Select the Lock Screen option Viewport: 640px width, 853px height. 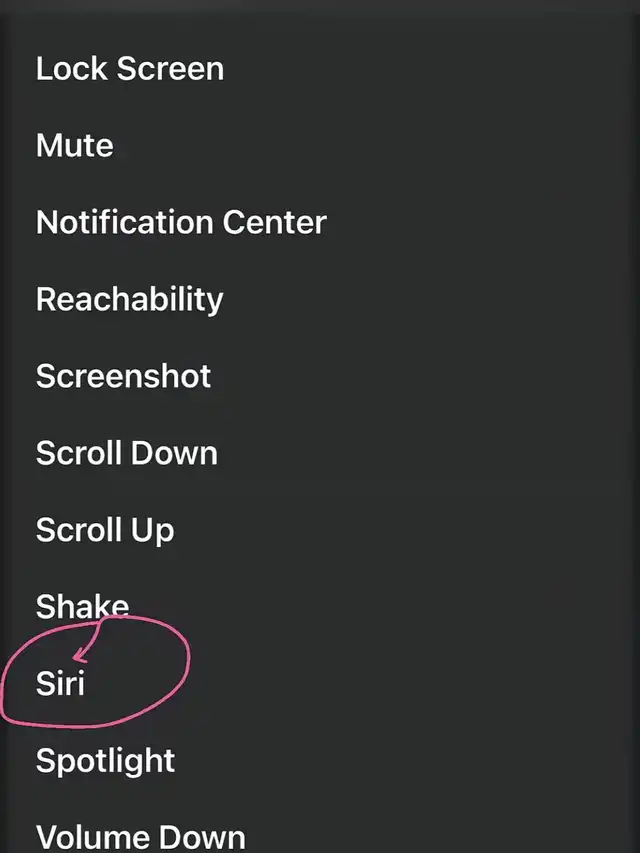[130, 69]
